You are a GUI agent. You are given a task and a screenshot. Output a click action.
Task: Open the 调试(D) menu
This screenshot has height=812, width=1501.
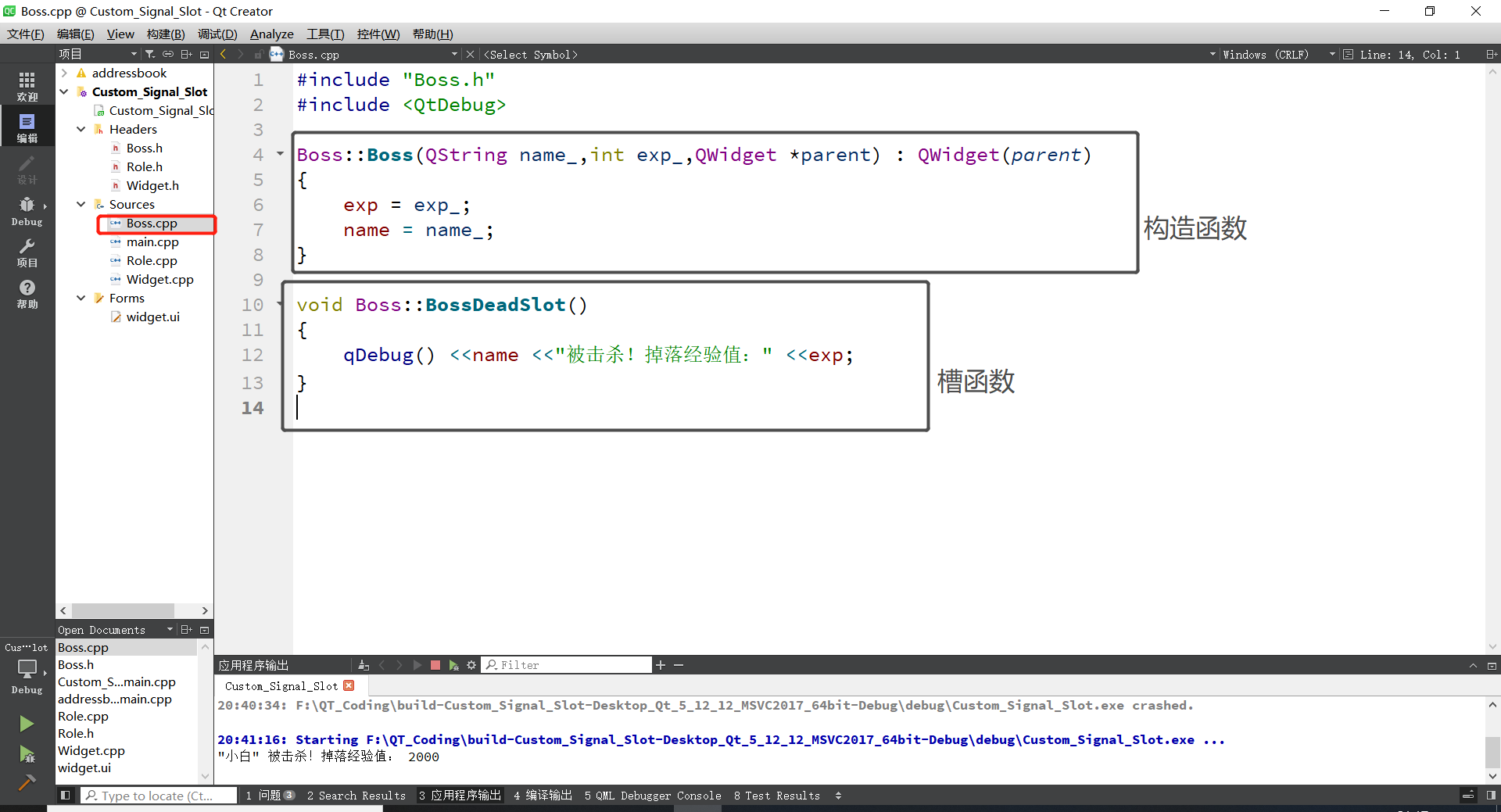tap(217, 34)
